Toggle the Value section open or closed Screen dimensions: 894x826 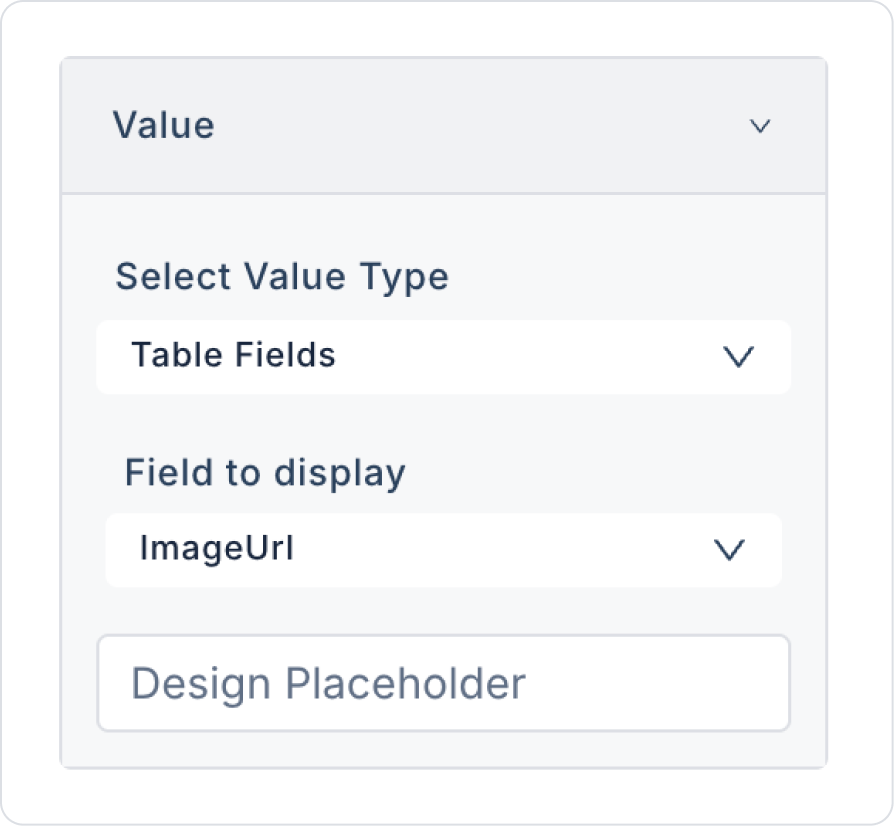point(760,126)
